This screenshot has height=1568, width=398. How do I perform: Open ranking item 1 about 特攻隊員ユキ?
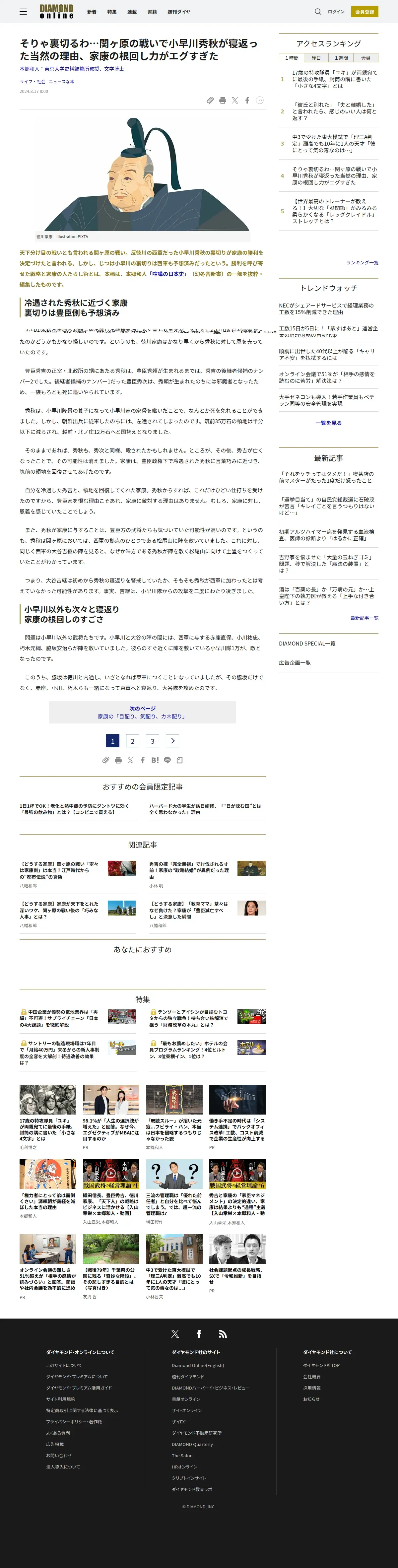(x=335, y=79)
